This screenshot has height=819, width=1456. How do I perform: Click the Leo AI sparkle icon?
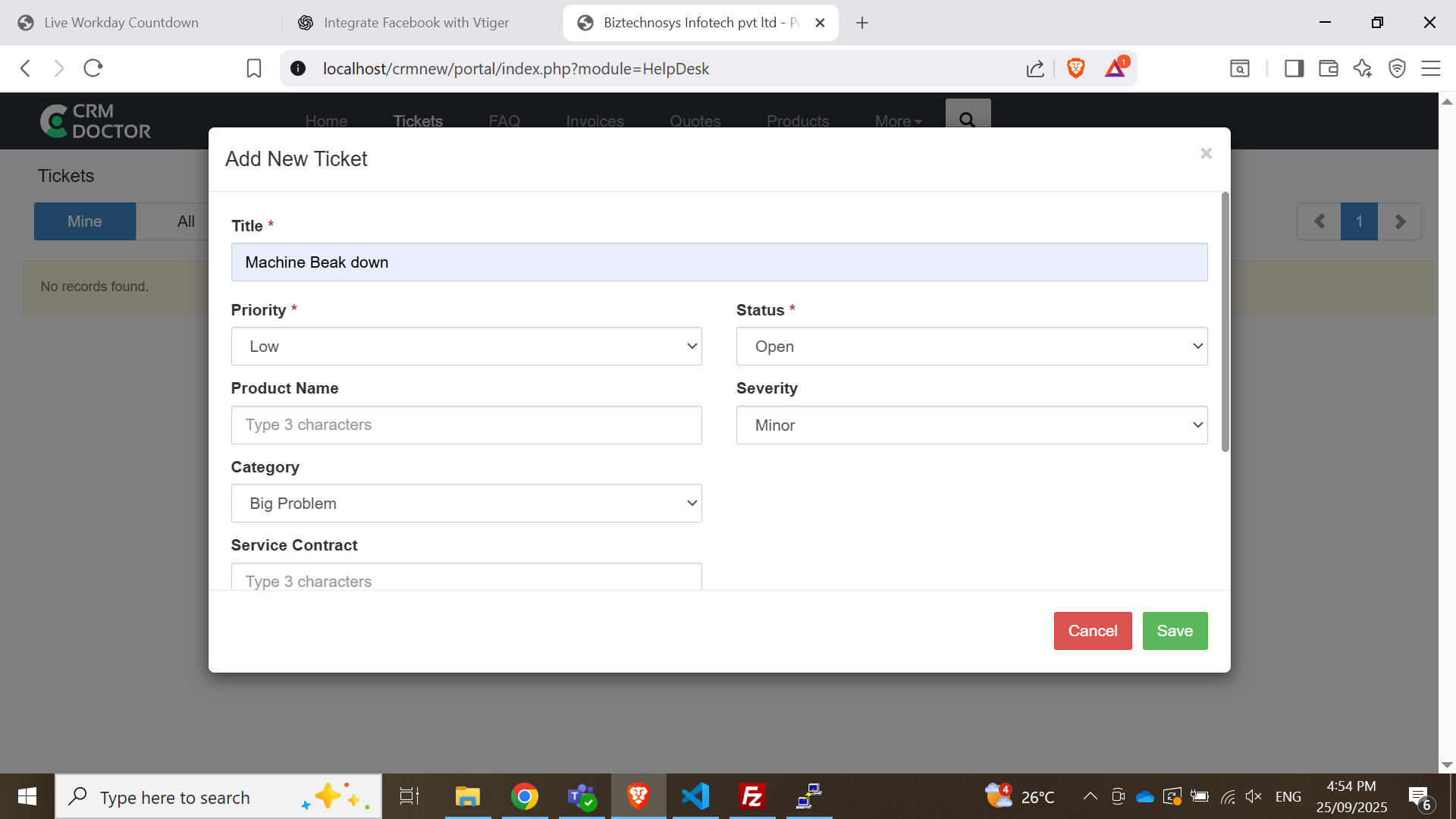click(1363, 68)
